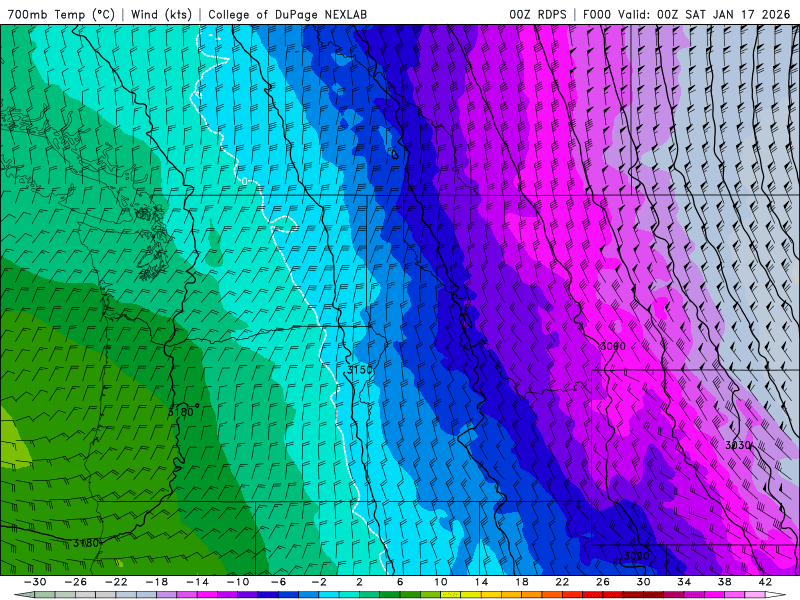
Task: Click the "F000 Valid: 00Z SAT JAN 17 2026" text
Action: point(686,14)
